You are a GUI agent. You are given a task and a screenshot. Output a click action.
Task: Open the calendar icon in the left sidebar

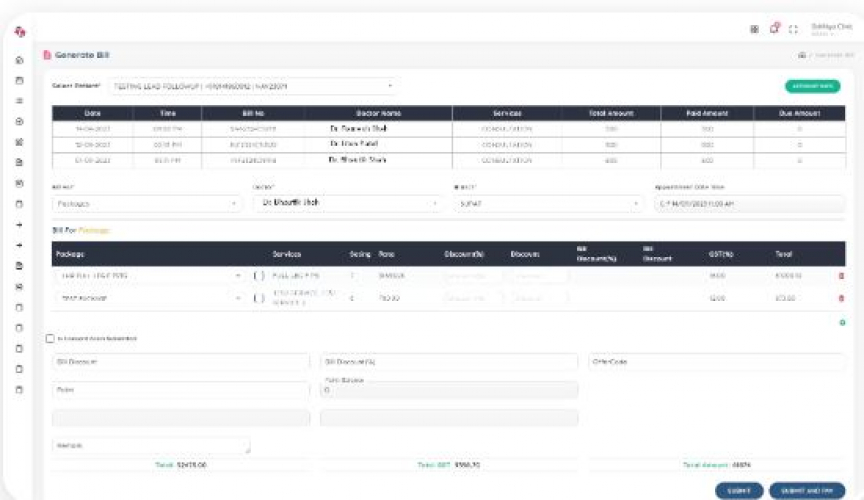[19, 80]
